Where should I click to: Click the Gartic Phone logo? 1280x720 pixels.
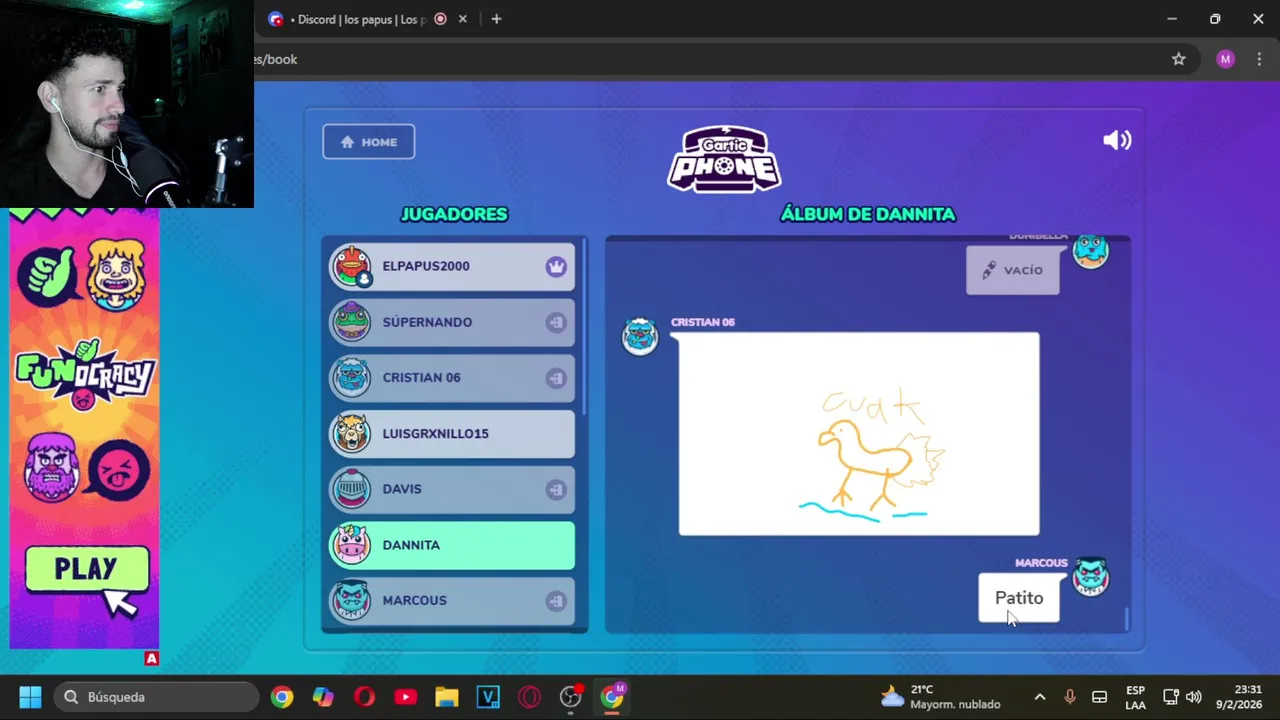[724, 158]
